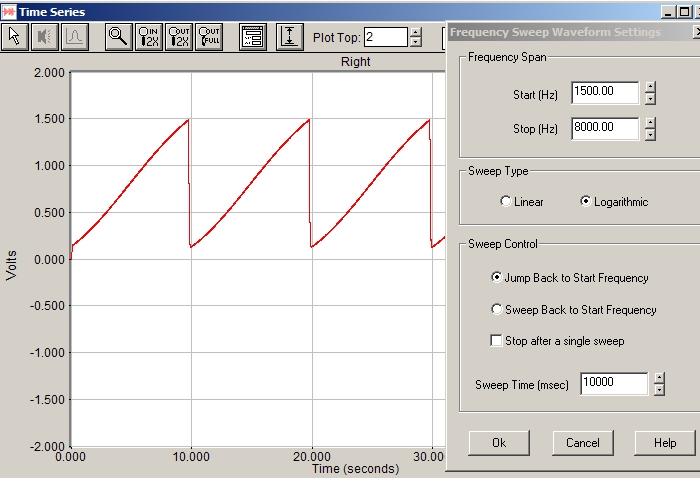Select Logarithmic sweep type

pyautogui.click(x=585, y=202)
